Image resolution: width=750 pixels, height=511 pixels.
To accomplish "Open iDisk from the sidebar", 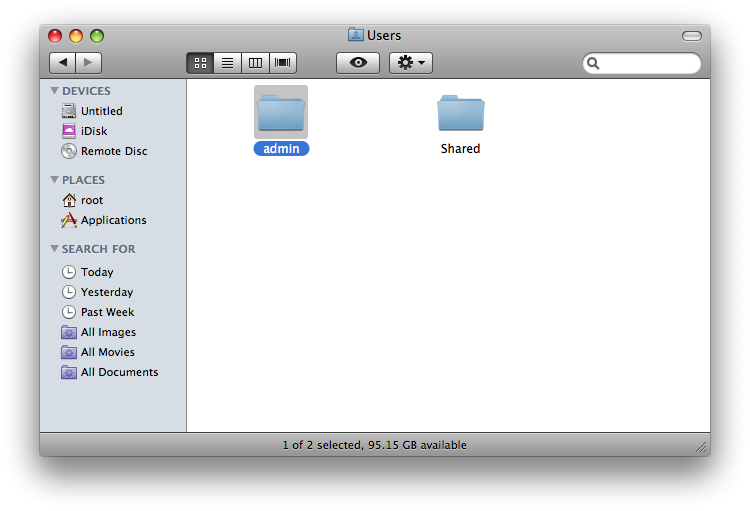I will click(93, 131).
